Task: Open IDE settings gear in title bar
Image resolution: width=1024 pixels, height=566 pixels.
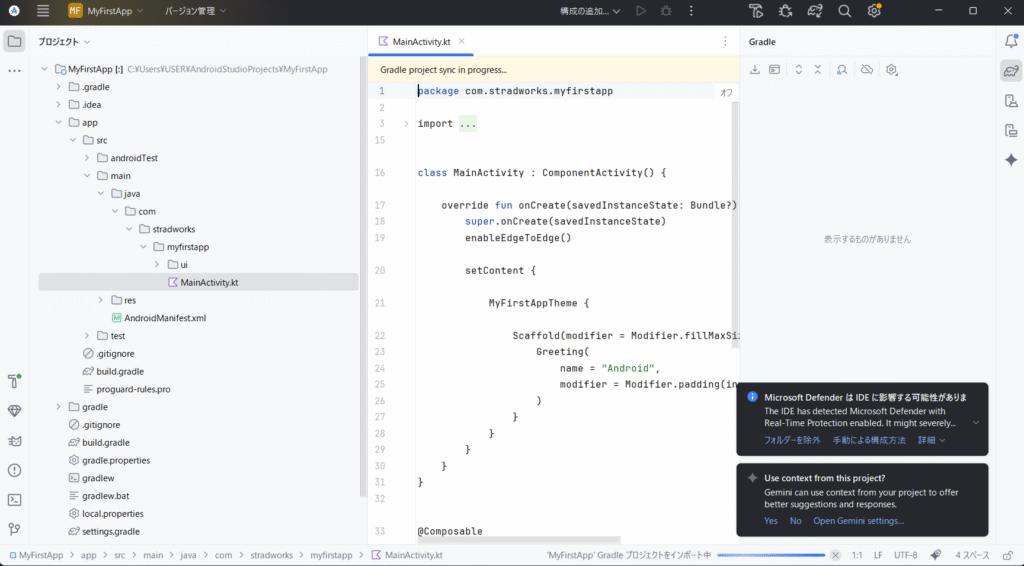Action: pyautogui.click(x=874, y=11)
